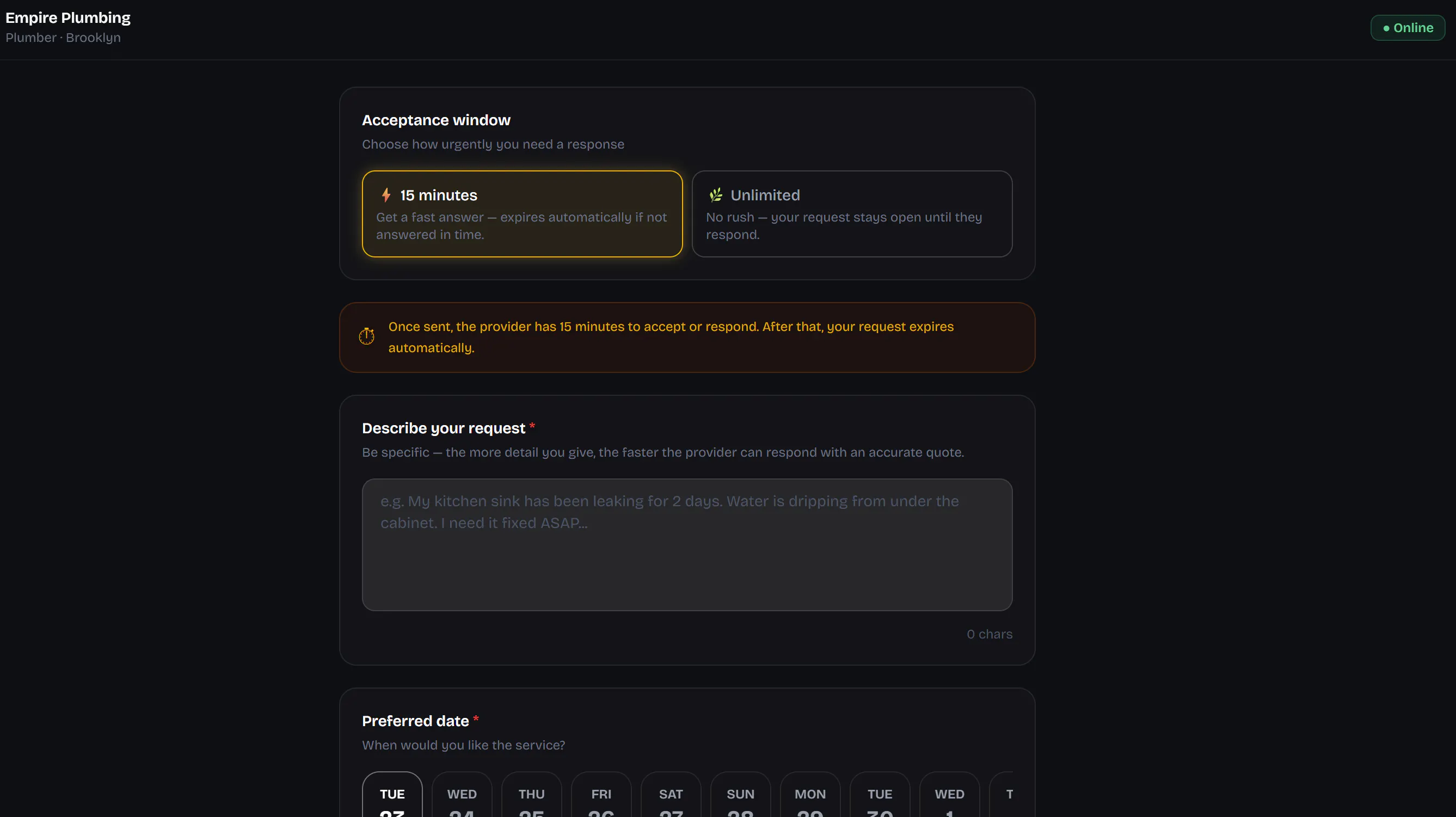Choose the MON 29 date chip
1456x817 pixels.
click(x=810, y=794)
